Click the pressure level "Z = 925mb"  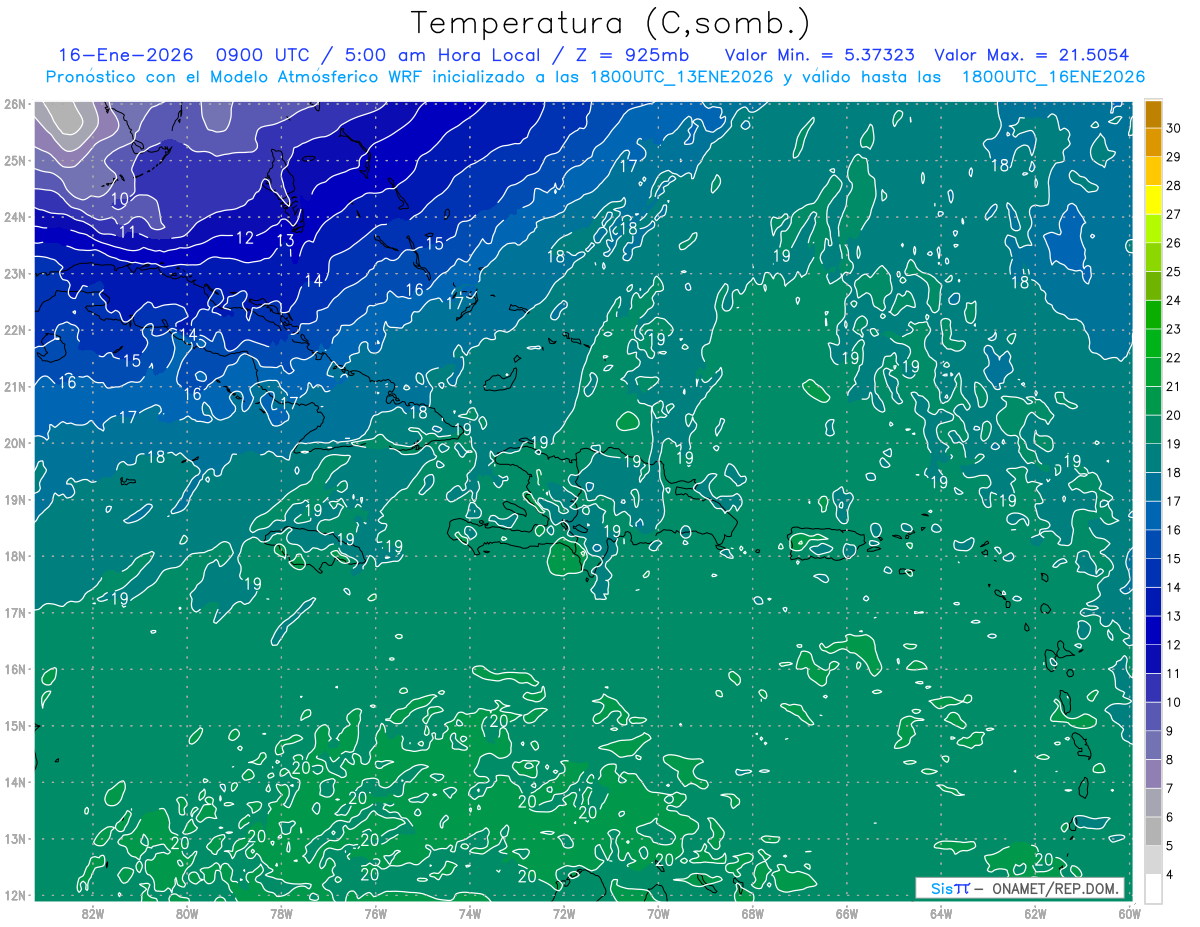(632, 55)
